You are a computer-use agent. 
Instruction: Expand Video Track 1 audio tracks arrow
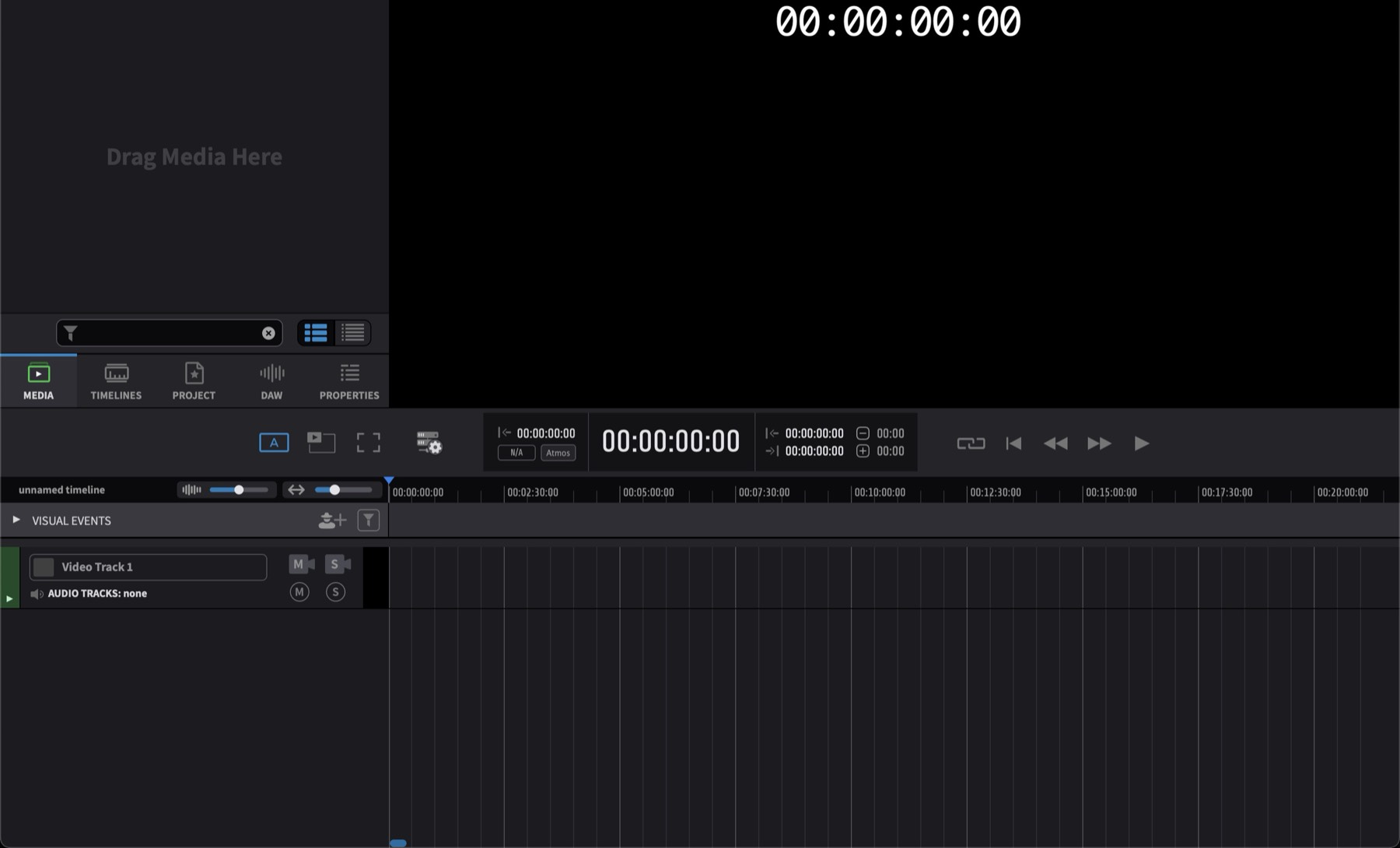9,598
